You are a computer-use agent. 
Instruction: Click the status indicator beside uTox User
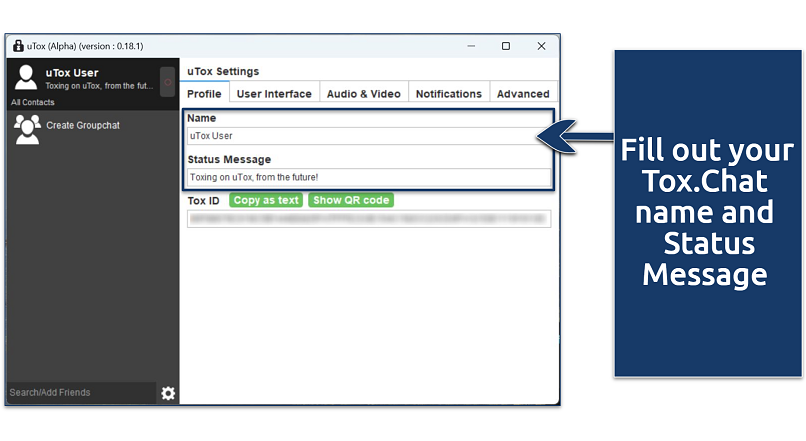click(x=167, y=81)
